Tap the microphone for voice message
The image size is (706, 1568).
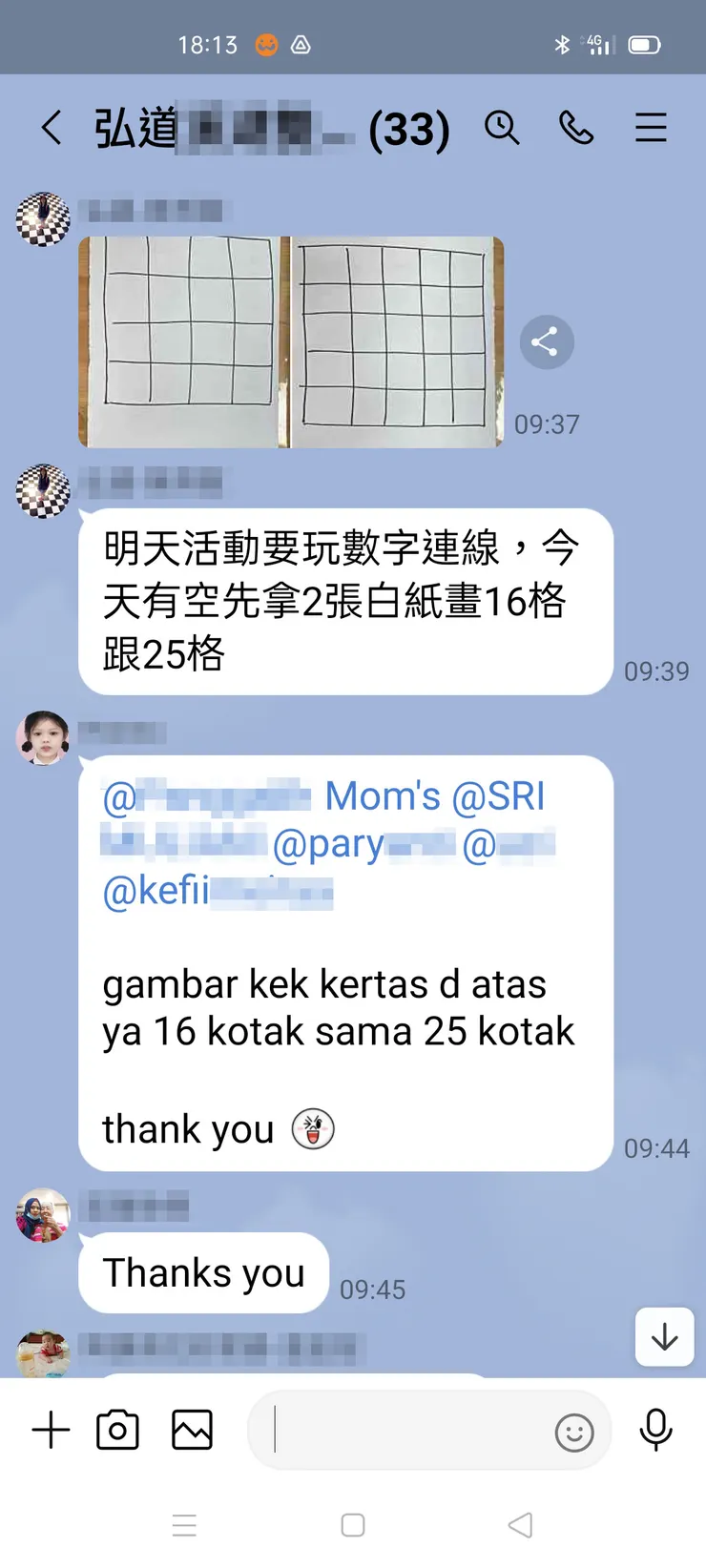(x=656, y=1431)
